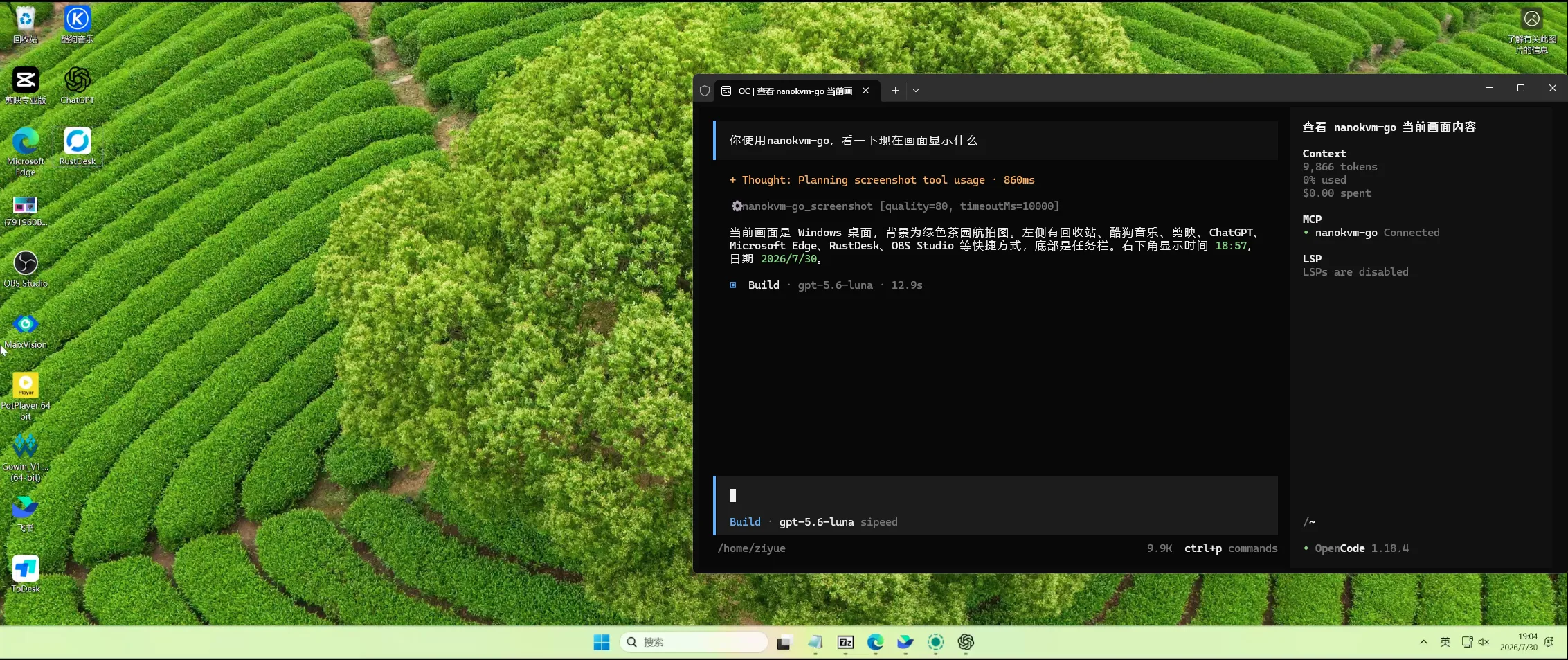Screen dimensions: 1568x660
Task: Click the OpenCode 1.18.4 version label
Action: point(1356,548)
